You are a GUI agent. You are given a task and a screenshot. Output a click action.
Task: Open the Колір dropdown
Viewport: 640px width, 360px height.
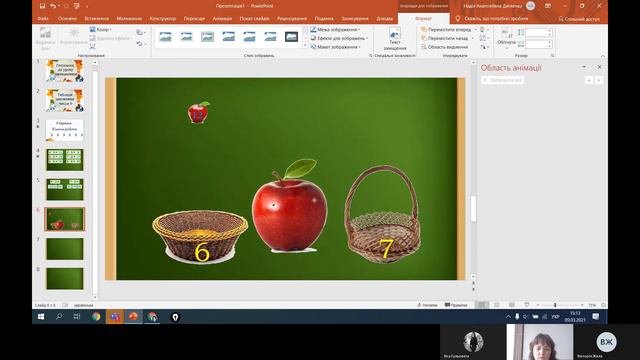click(x=101, y=30)
